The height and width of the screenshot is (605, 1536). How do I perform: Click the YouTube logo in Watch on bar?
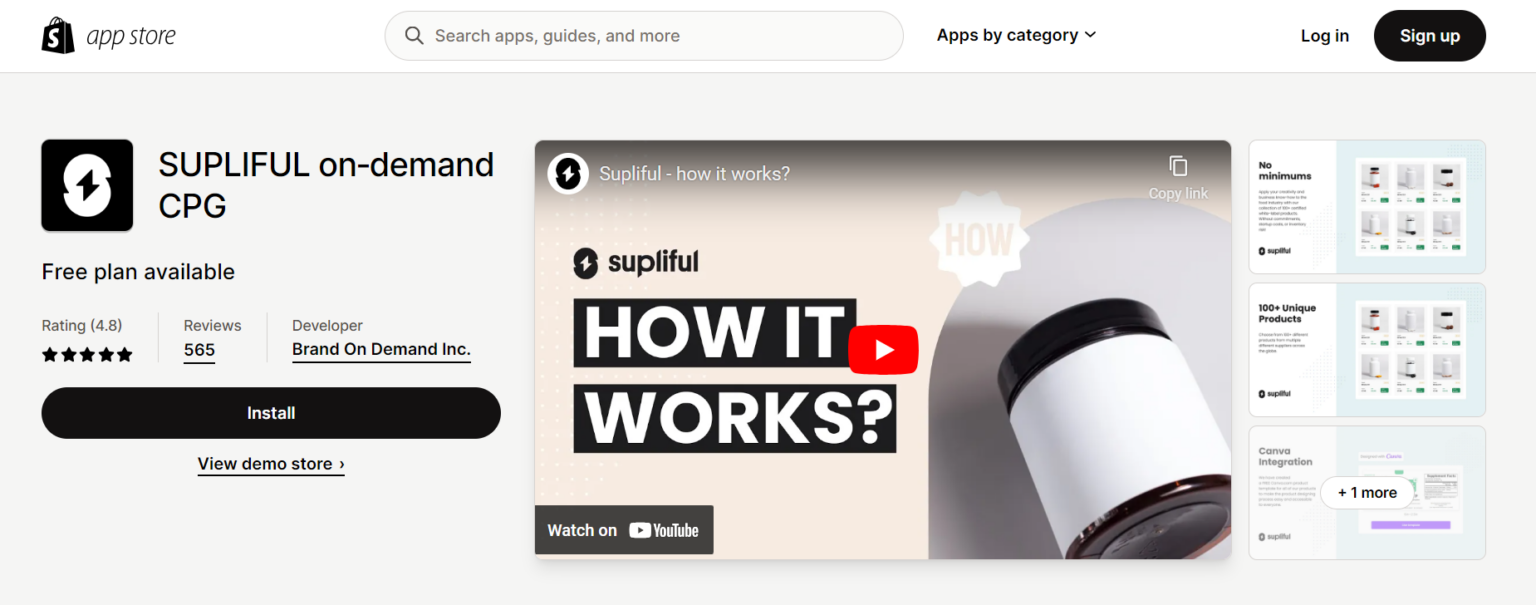[664, 530]
